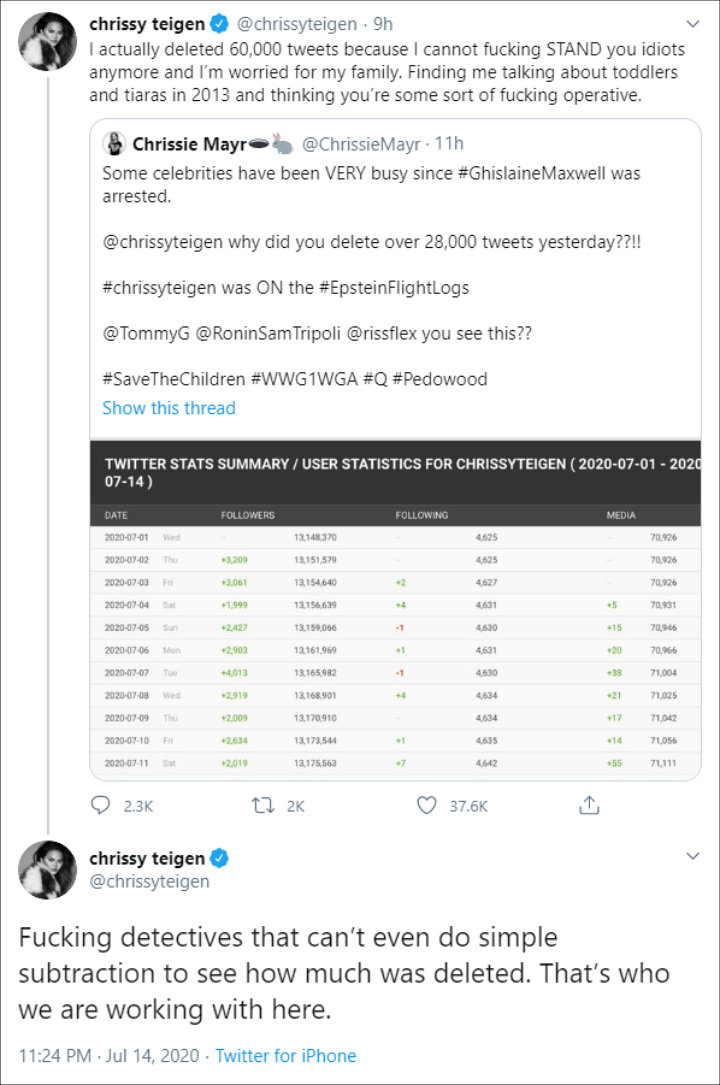
Task: Open the top tweet's dropdown chevron
Action: click(x=693, y=23)
